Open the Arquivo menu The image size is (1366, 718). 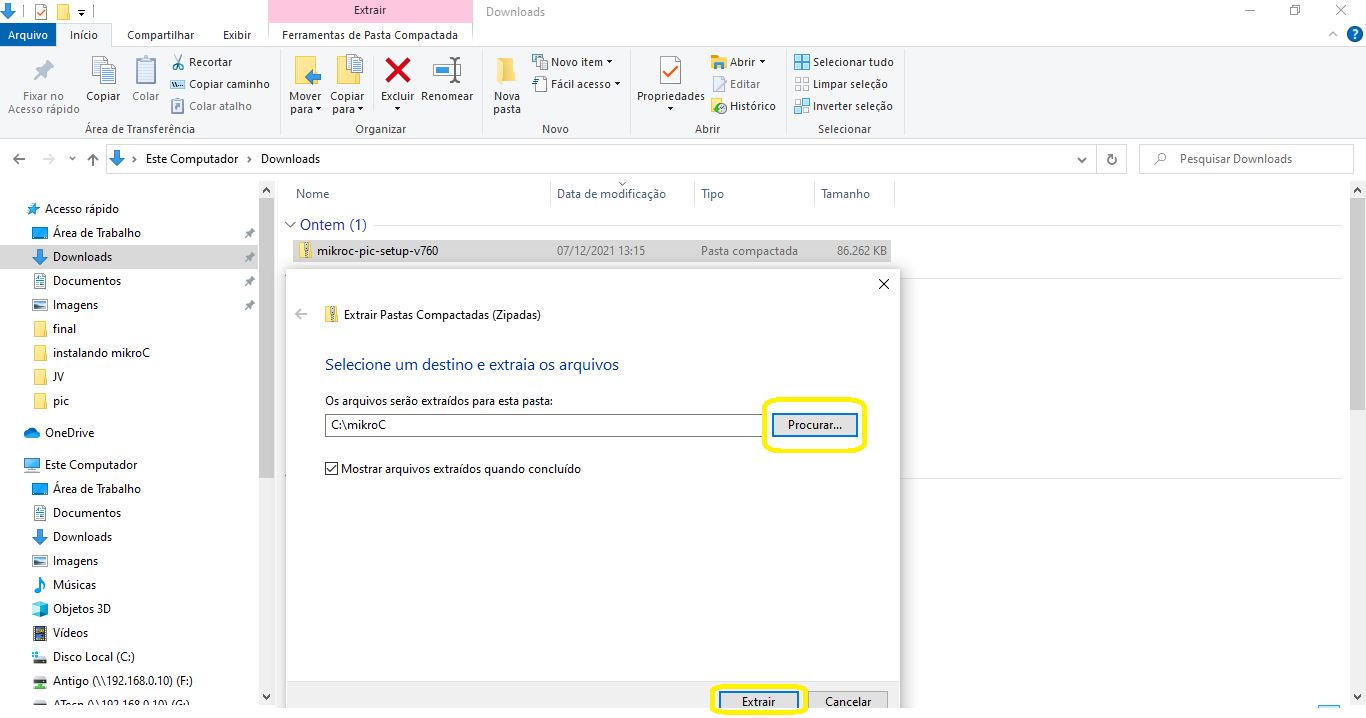pos(28,35)
